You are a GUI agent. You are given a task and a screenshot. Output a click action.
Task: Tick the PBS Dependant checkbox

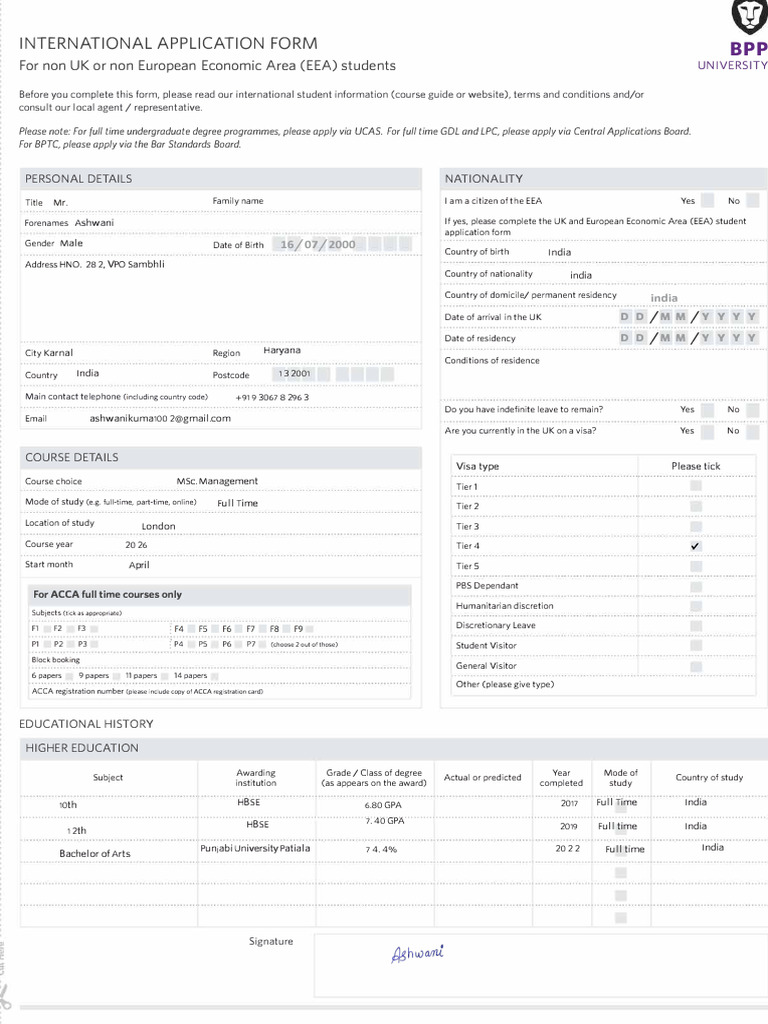pos(696,586)
